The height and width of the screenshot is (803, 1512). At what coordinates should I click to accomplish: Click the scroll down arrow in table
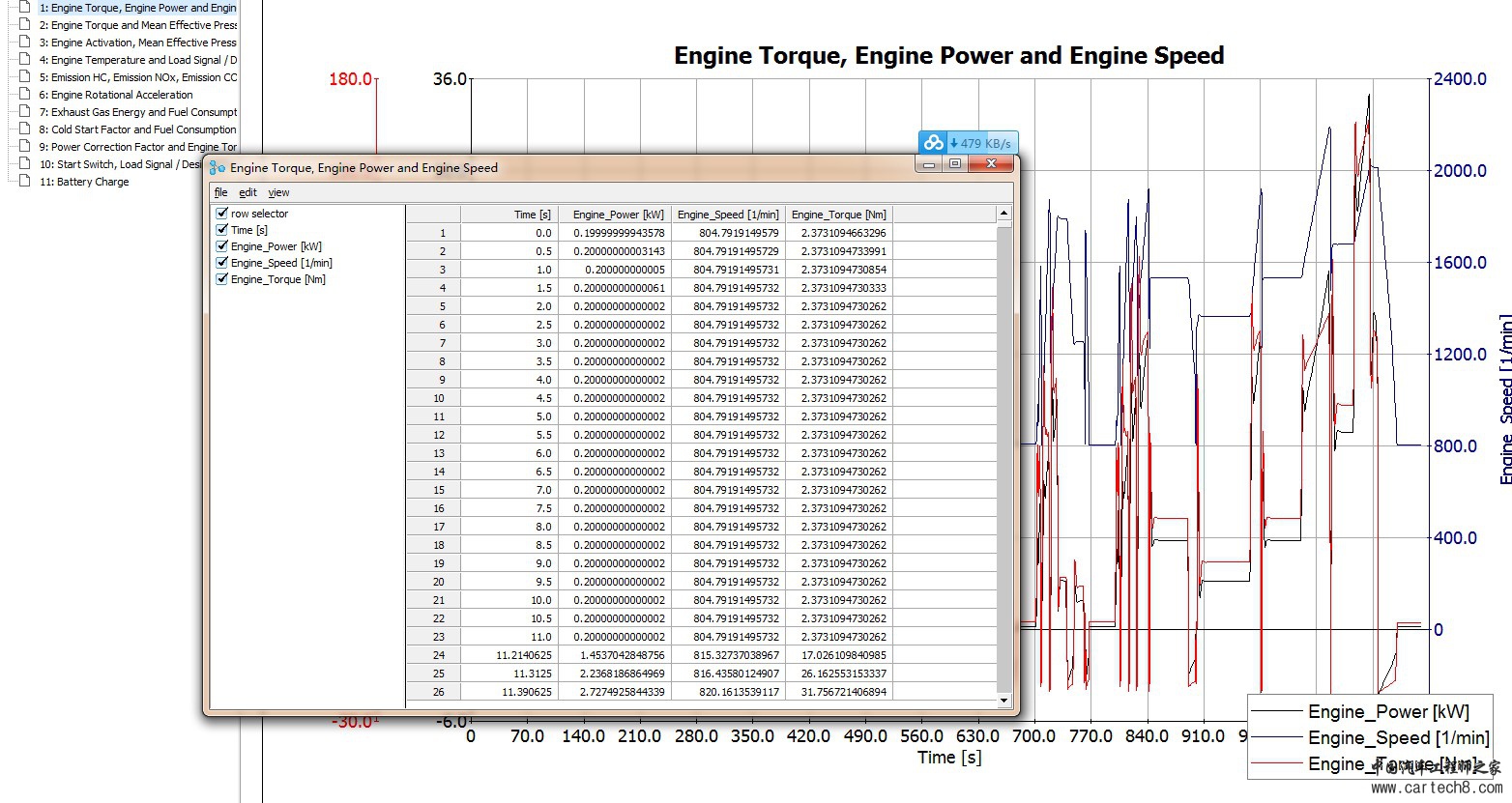tap(1003, 701)
